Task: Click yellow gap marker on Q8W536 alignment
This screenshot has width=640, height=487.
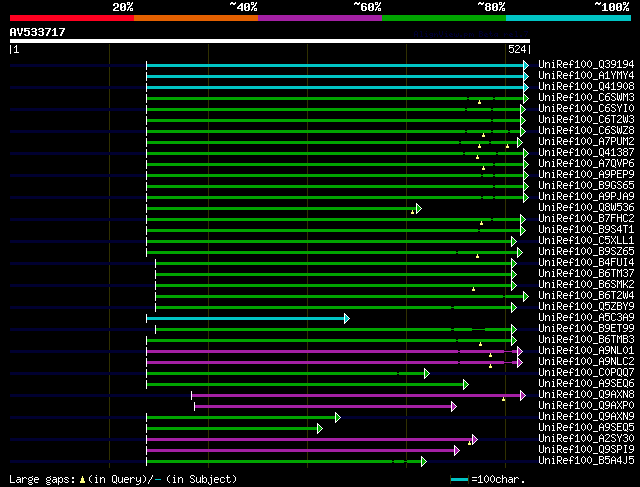Action: click(x=412, y=212)
